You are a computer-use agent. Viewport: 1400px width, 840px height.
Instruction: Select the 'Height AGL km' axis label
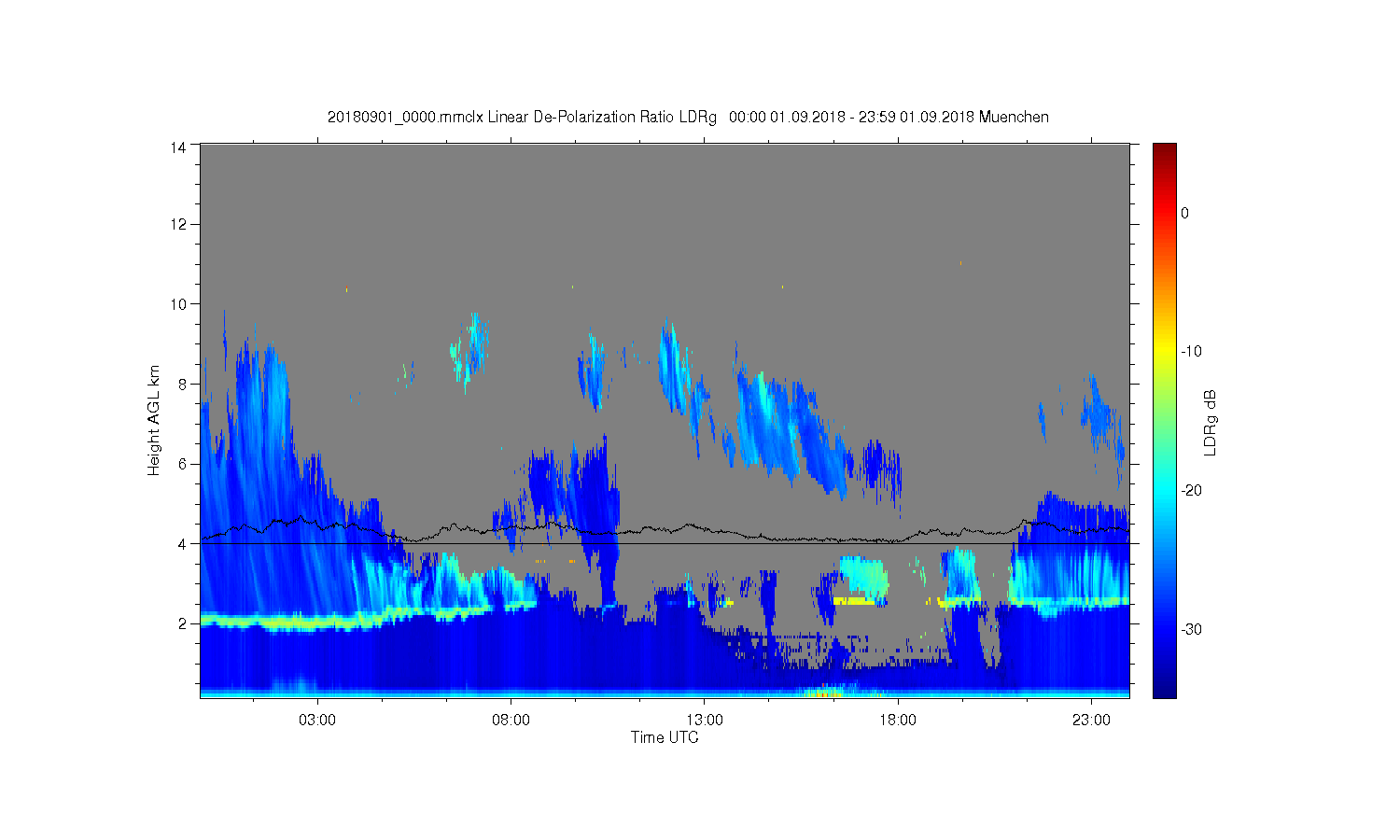(x=154, y=420)
